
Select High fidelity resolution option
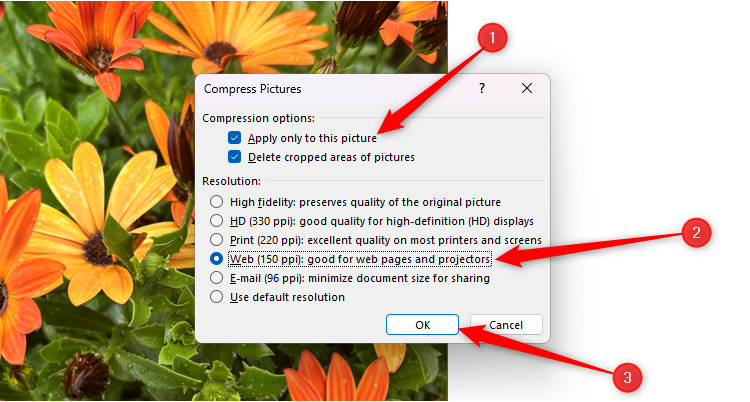(216, 201)
